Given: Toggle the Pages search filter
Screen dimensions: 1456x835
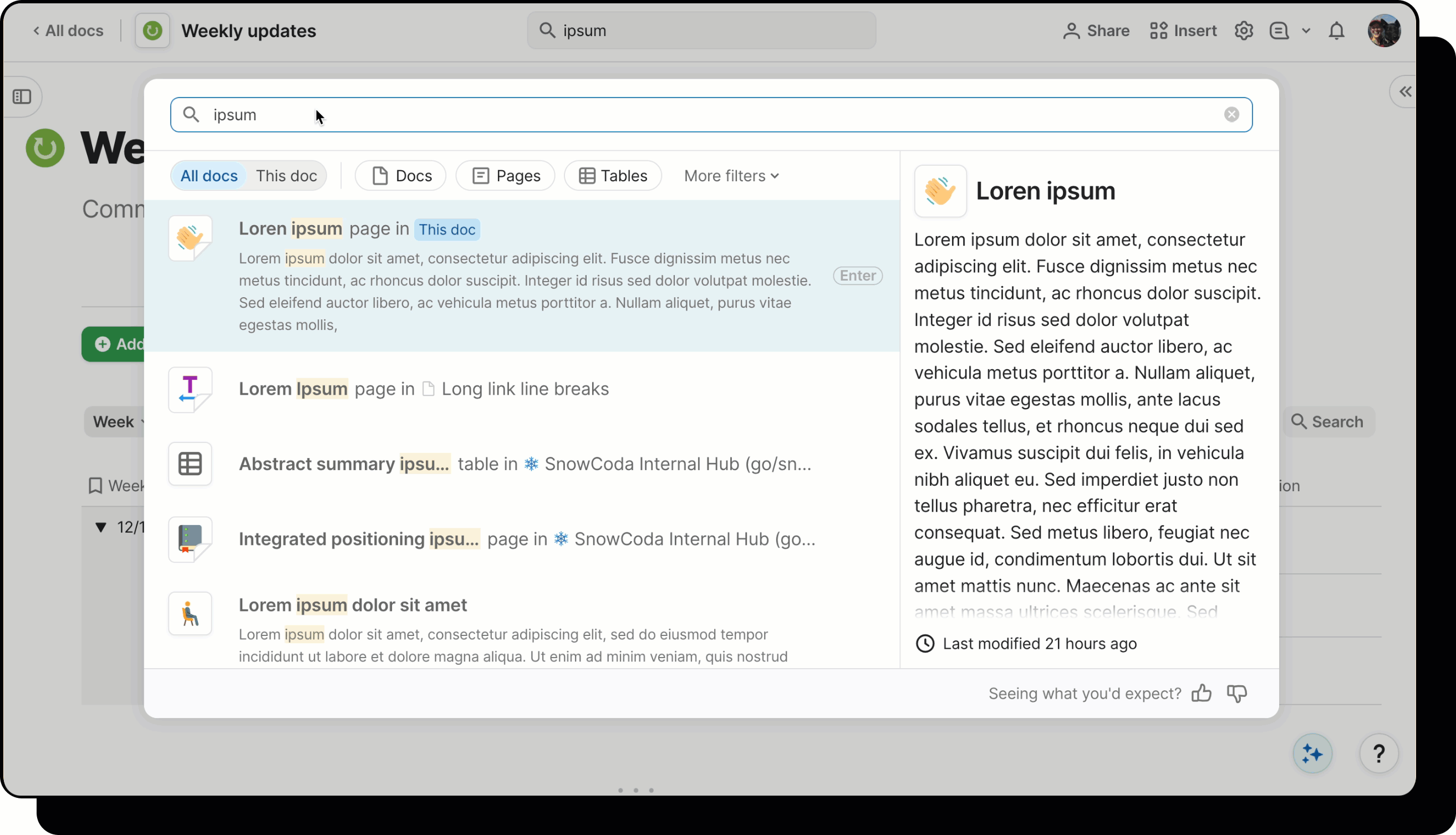Looking at the screenshot, I should [x=505, y=176].
